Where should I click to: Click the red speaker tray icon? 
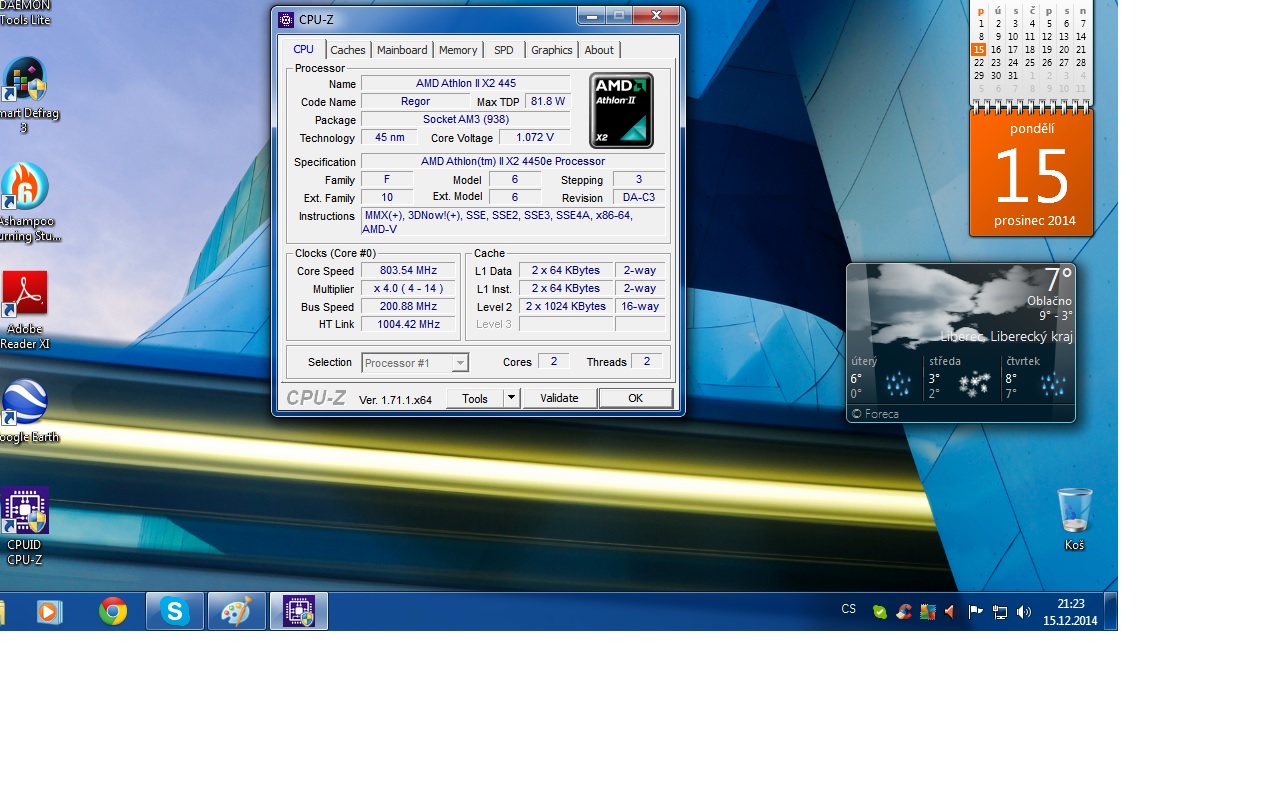point(951,612)
